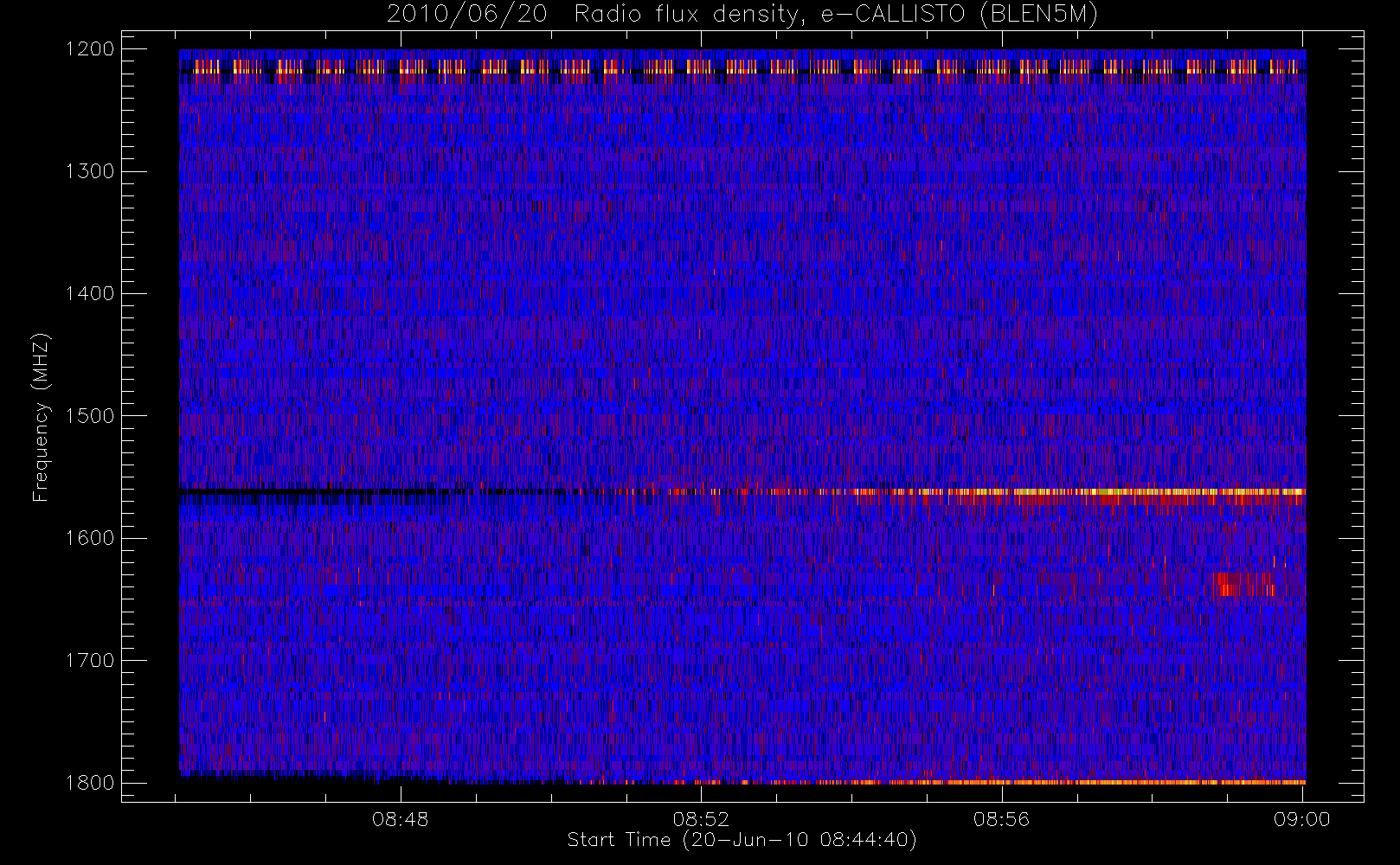Click the 1800 frequency axis label
The width and height of the screenshot is (1400, 865).
click(90, 783)
